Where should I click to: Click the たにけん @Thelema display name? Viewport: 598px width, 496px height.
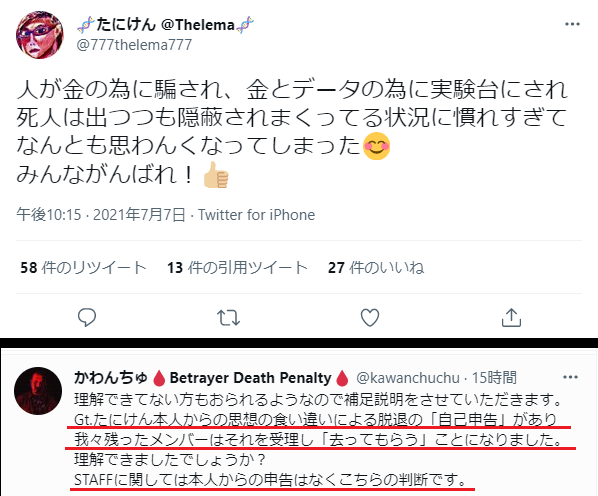pos(166,25)
